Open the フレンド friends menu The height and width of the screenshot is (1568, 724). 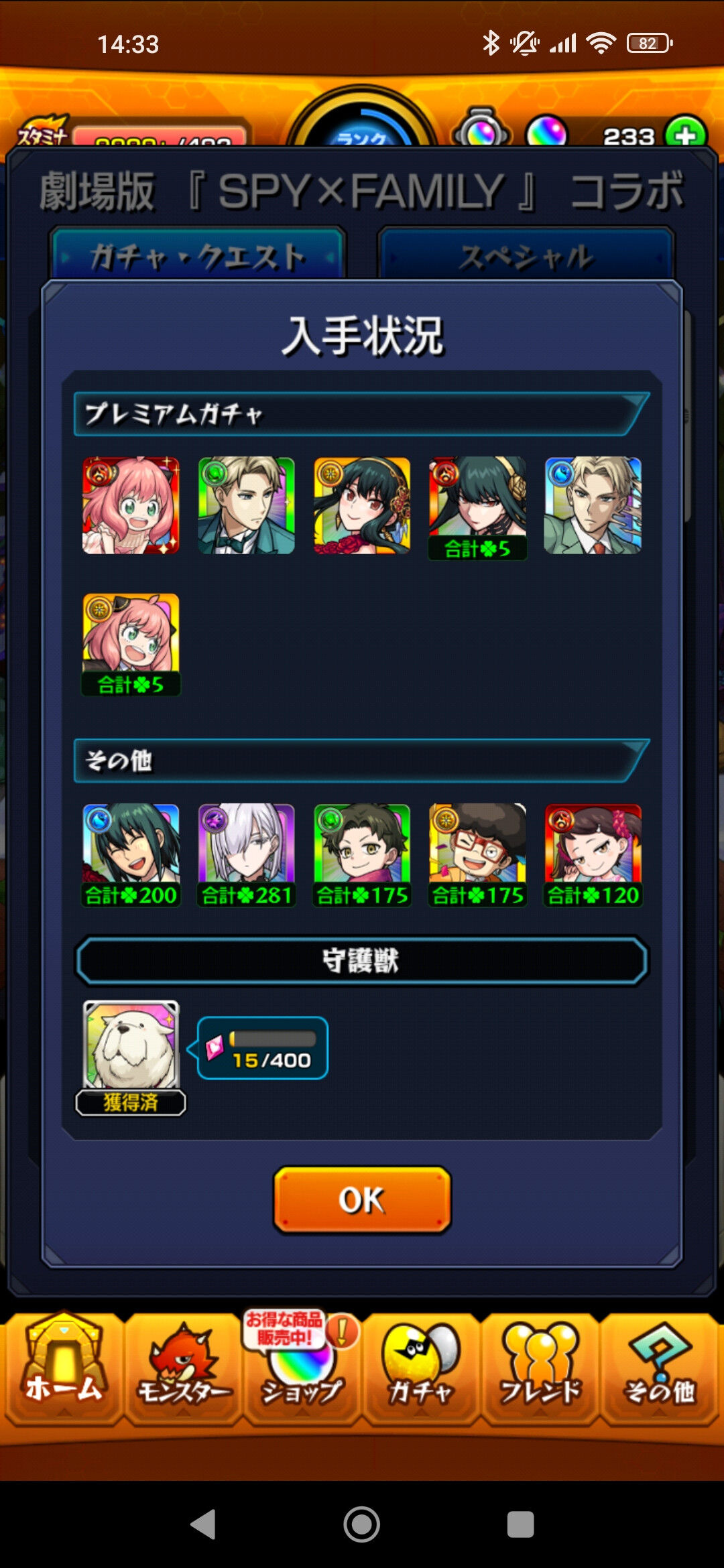pyautogui.click(x=540, y=1368)
